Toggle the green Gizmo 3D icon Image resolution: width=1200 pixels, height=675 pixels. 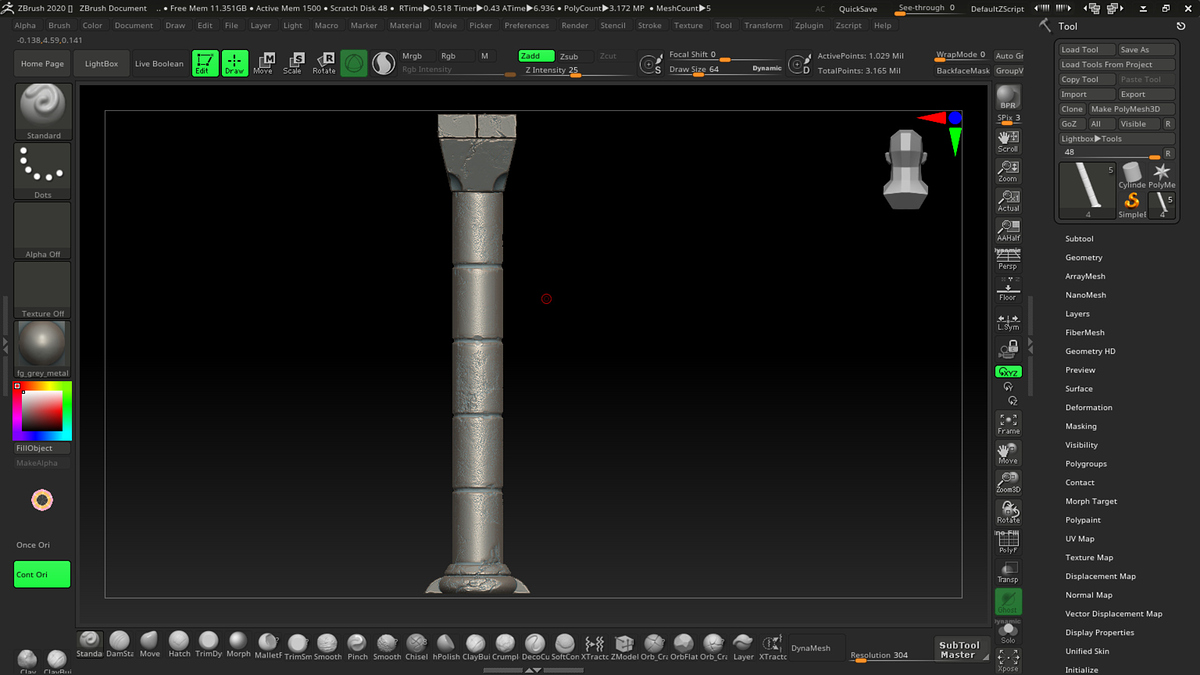pos(354,63)
